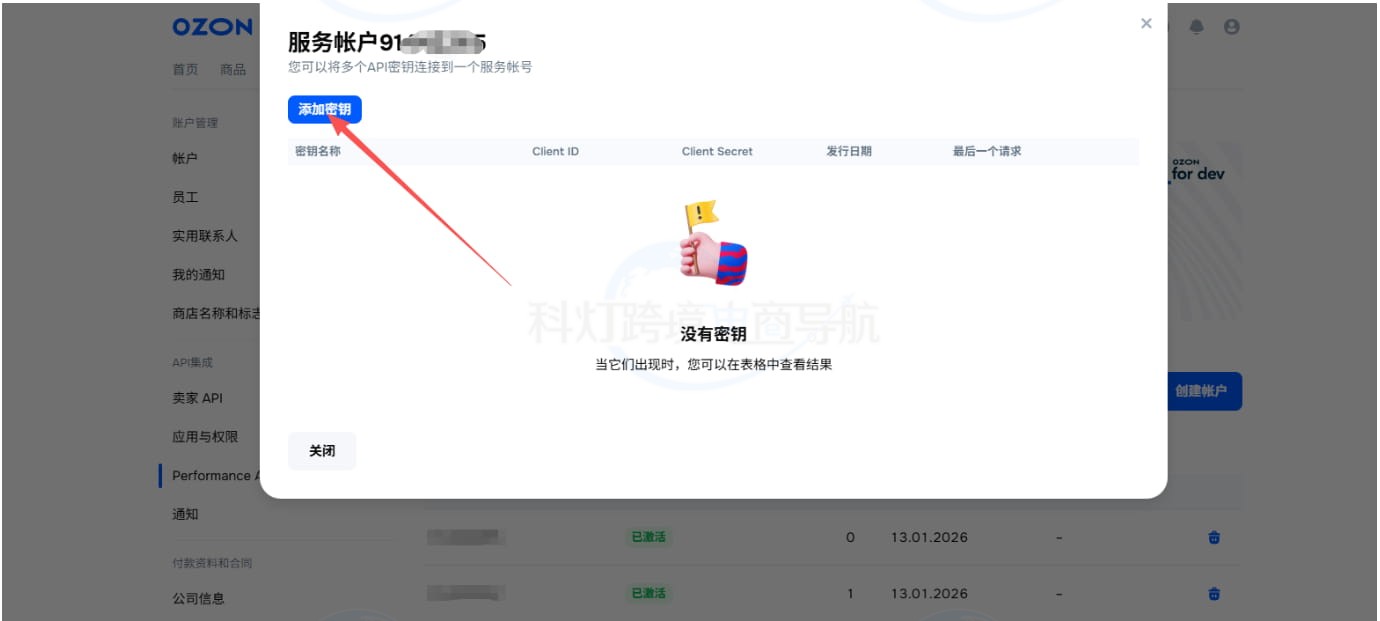Click the 创建帐户 button
The height and width of the screenshot is (621, 1380).
pyautogui.click(x=1205, y=391)
